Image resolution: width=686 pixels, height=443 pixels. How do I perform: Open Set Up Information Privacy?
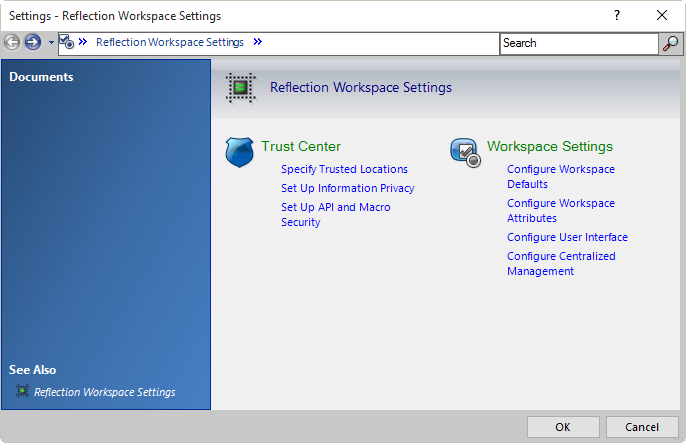point(347,188)
